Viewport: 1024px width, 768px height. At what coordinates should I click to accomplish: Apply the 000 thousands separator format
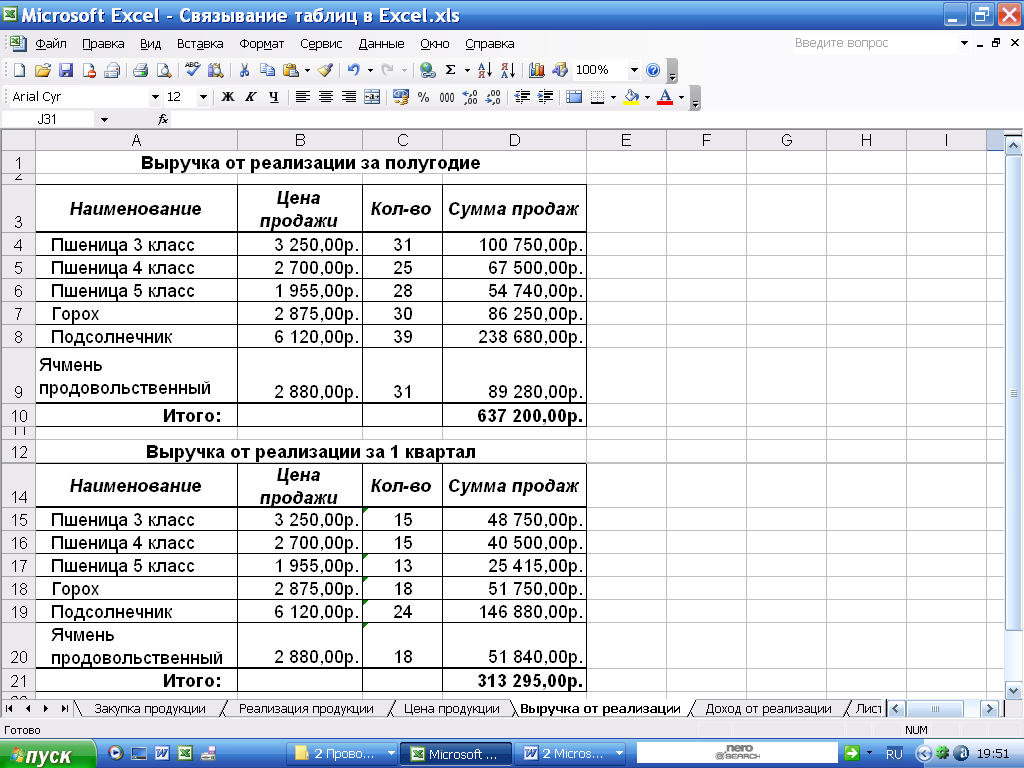pos(447,97)
